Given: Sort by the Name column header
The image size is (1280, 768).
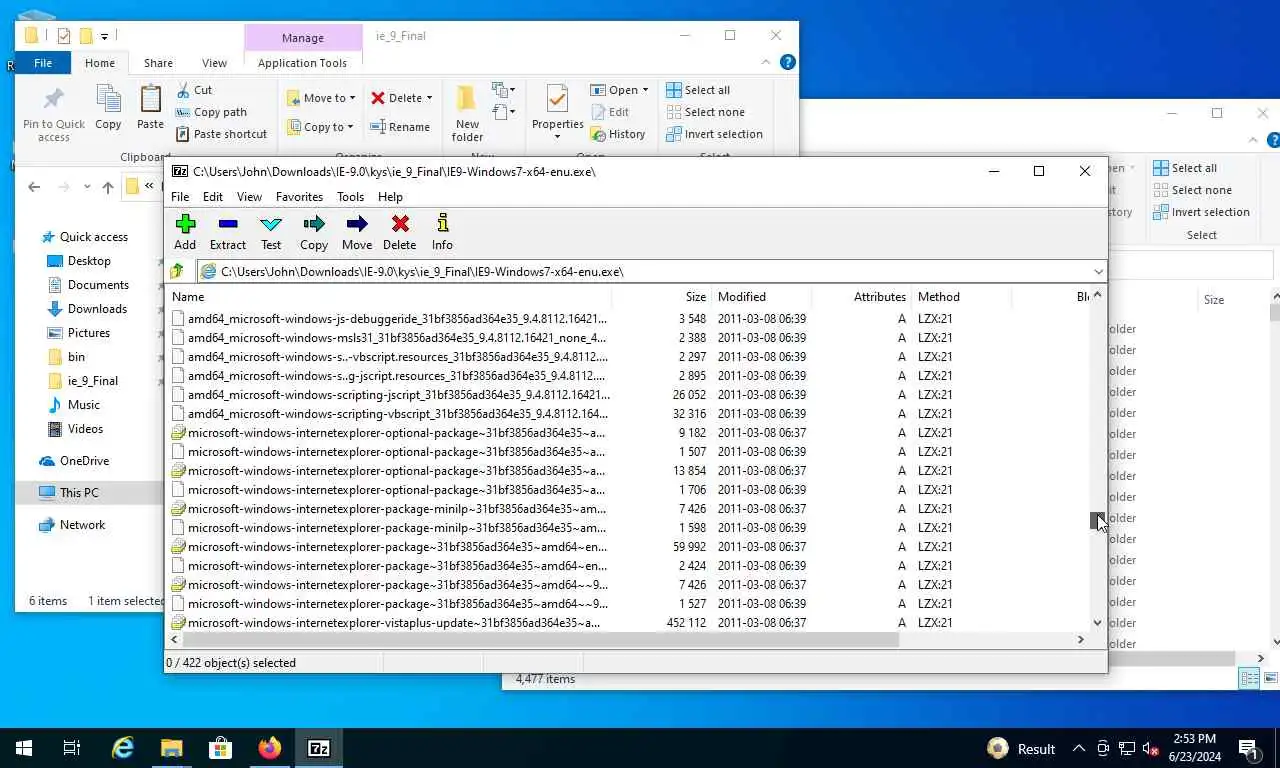Looking at the screenshot, I should tap(389, 297).
